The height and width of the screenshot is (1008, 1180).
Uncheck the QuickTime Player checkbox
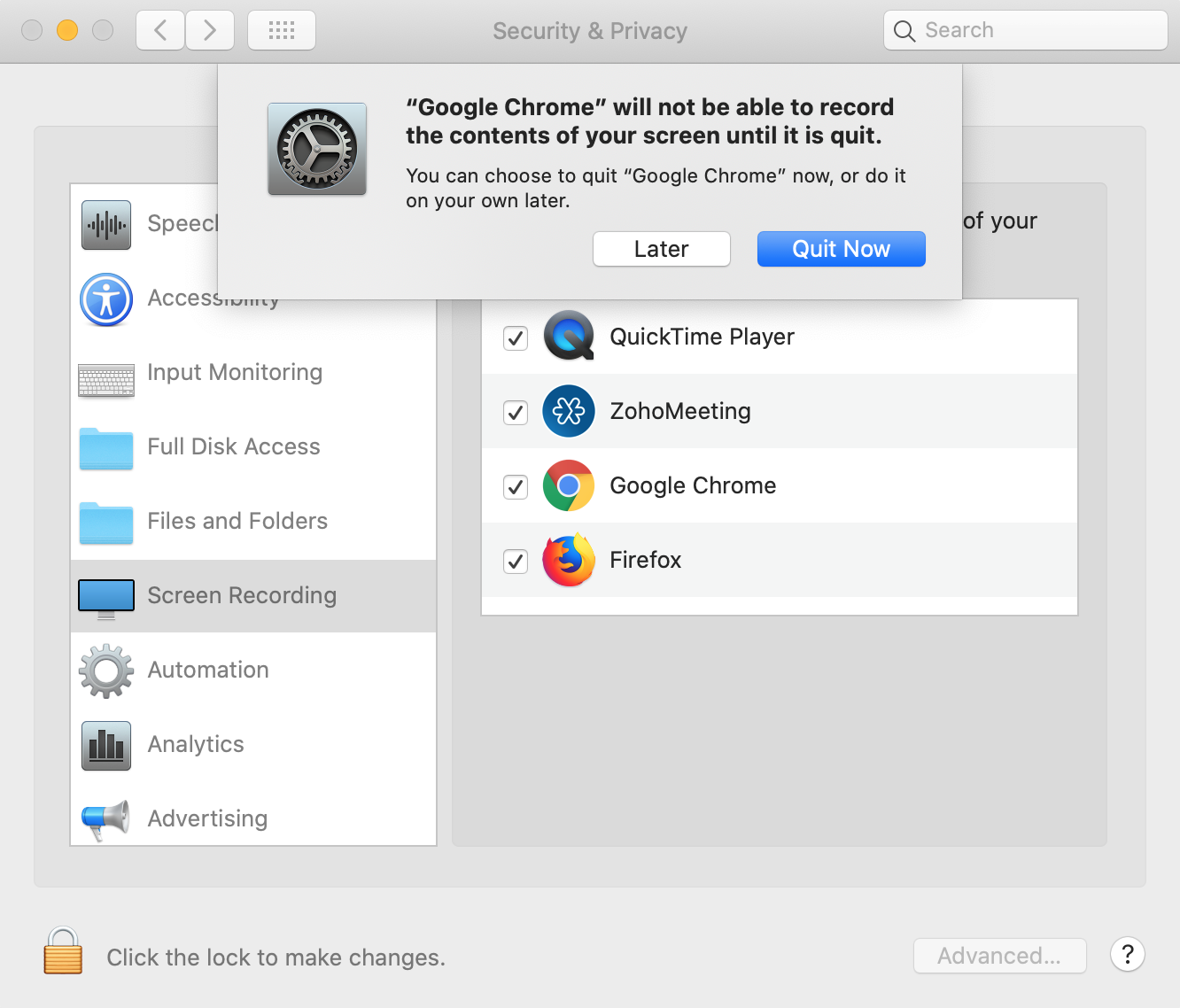516,337
